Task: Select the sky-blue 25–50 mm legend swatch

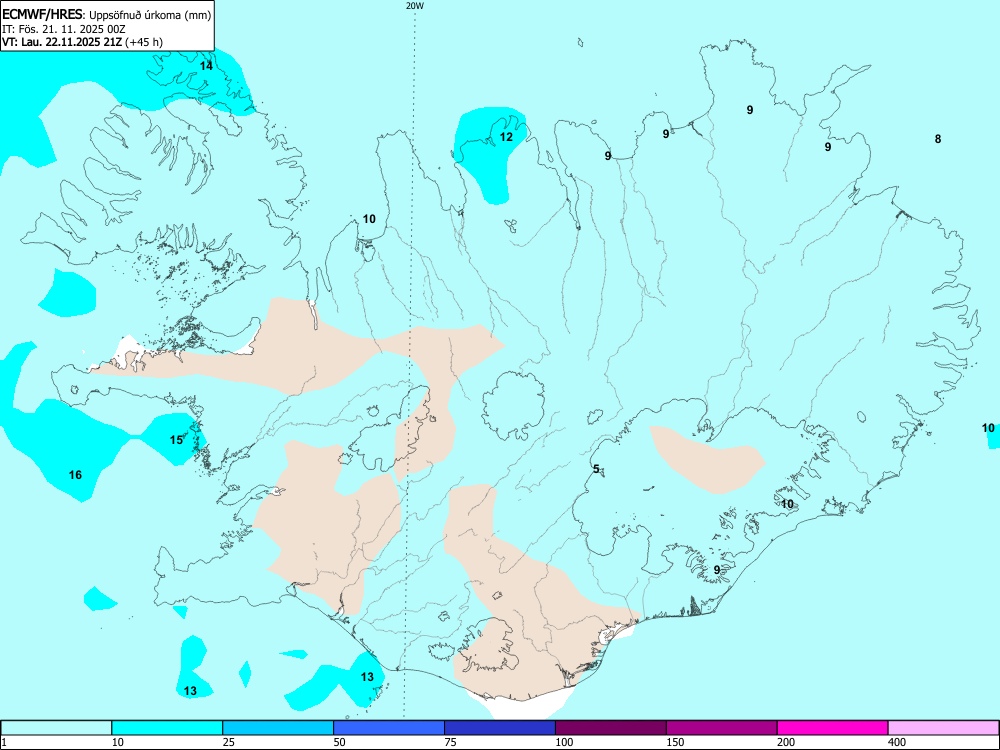Action: tap(278, 728)
